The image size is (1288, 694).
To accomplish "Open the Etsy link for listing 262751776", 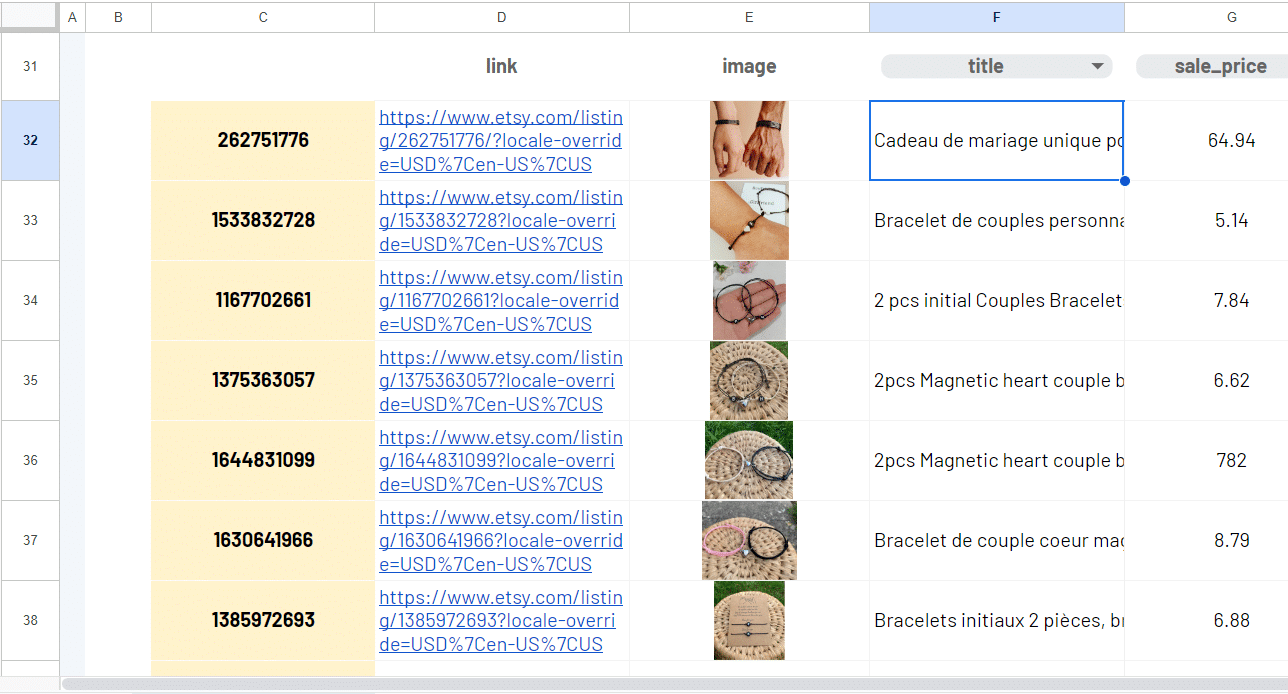I will [x=500, y=141].
